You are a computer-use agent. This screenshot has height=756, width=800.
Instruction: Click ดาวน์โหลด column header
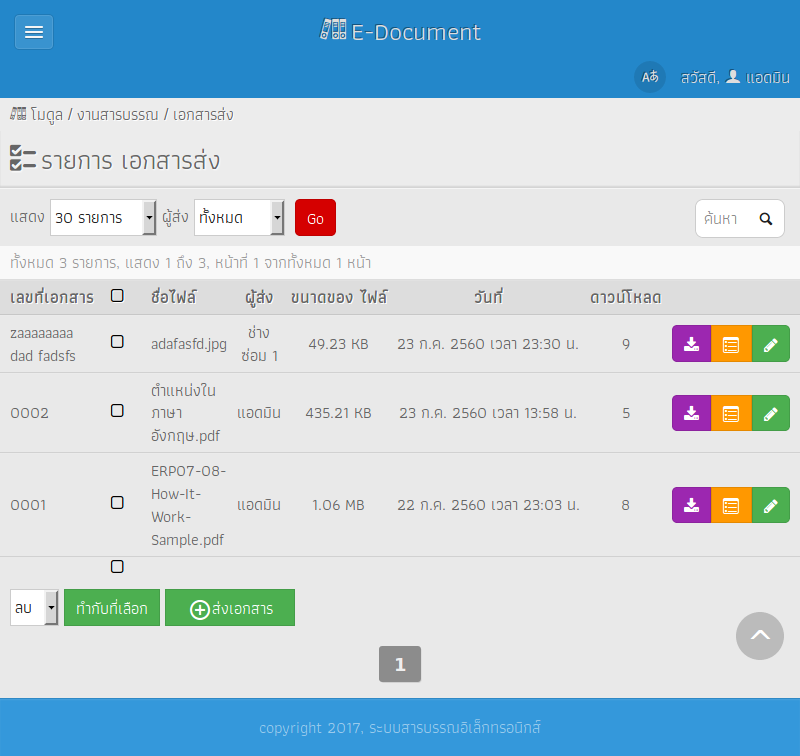[626, 297]
